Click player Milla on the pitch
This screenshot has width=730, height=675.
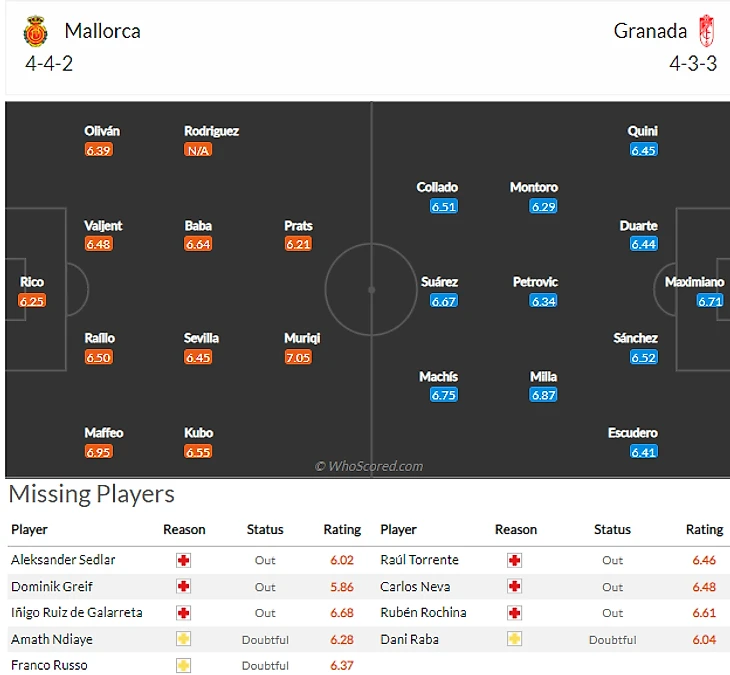click(x=543, y=377)
